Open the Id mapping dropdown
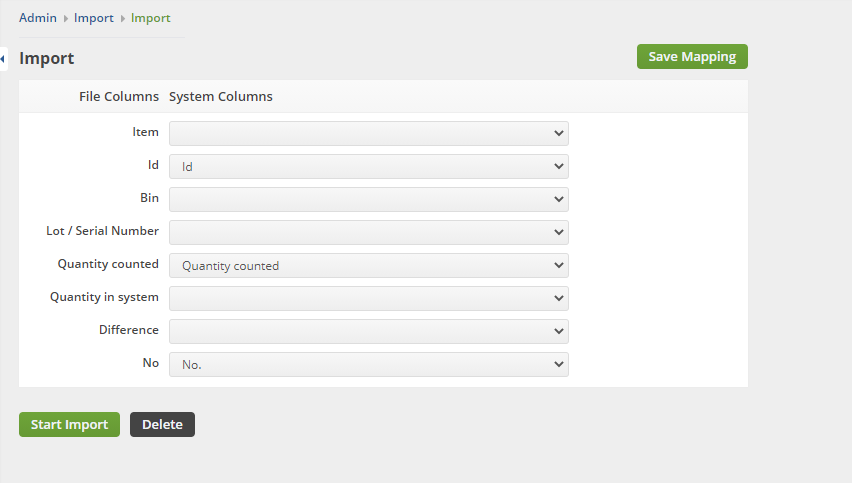The image size is (852, 483). (x=368, y=166)
